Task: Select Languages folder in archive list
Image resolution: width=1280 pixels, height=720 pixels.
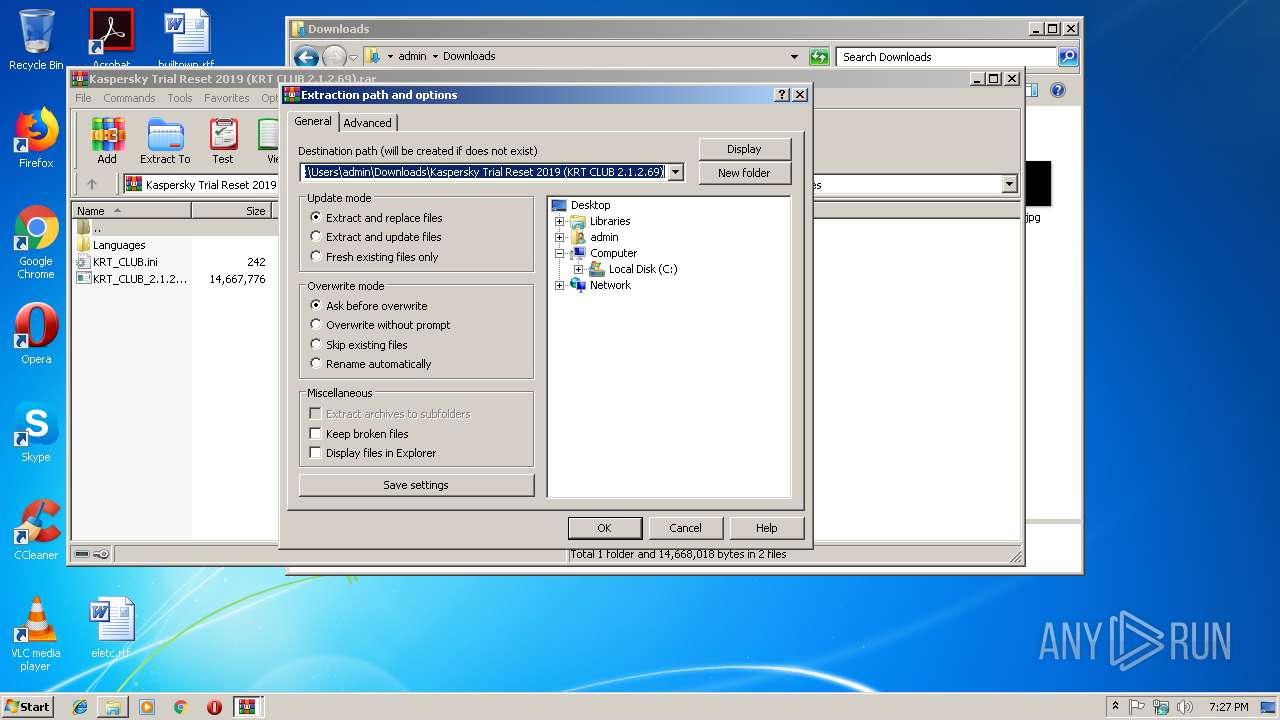Action: coord(118,245)
